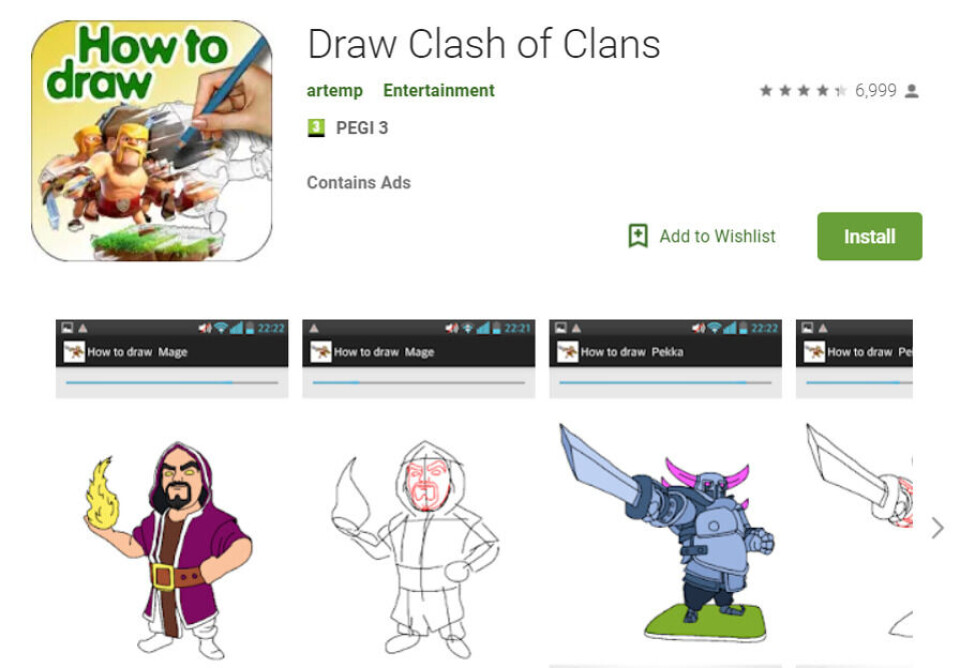
Task: Click the green PEGI 3 rating badge
Action: [316, 127]
